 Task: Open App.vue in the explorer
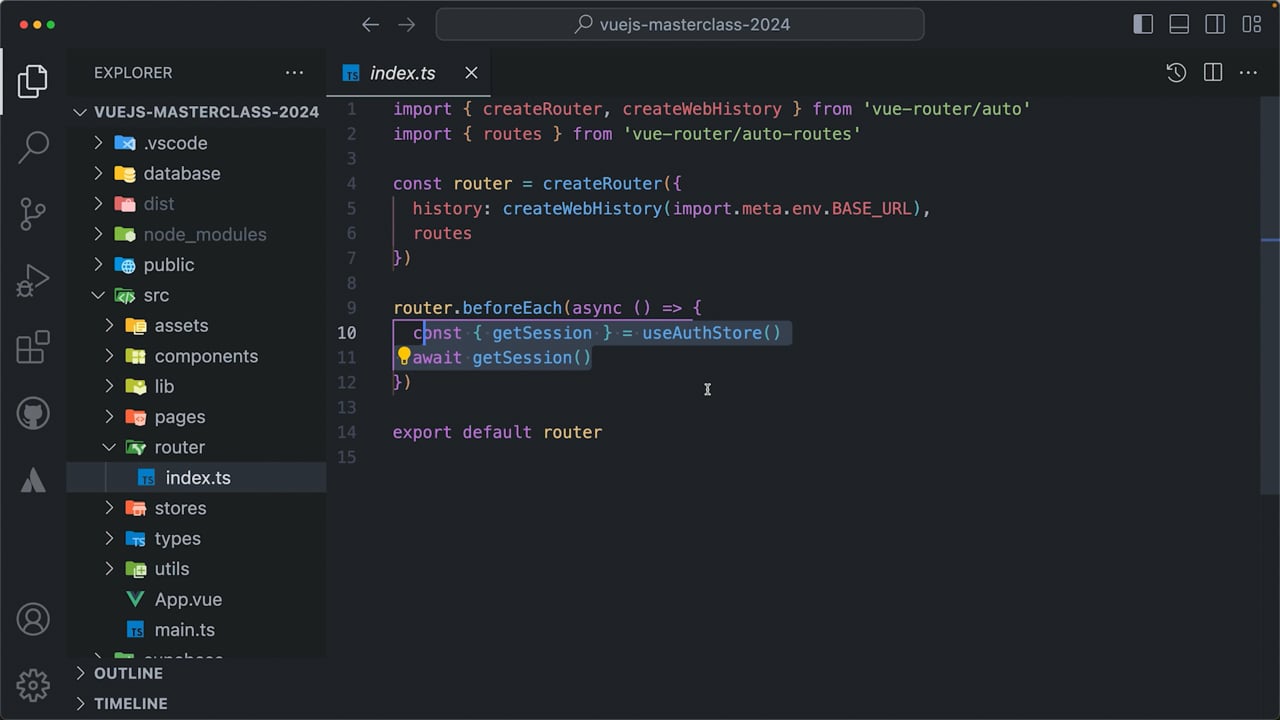tap(196, 599)
